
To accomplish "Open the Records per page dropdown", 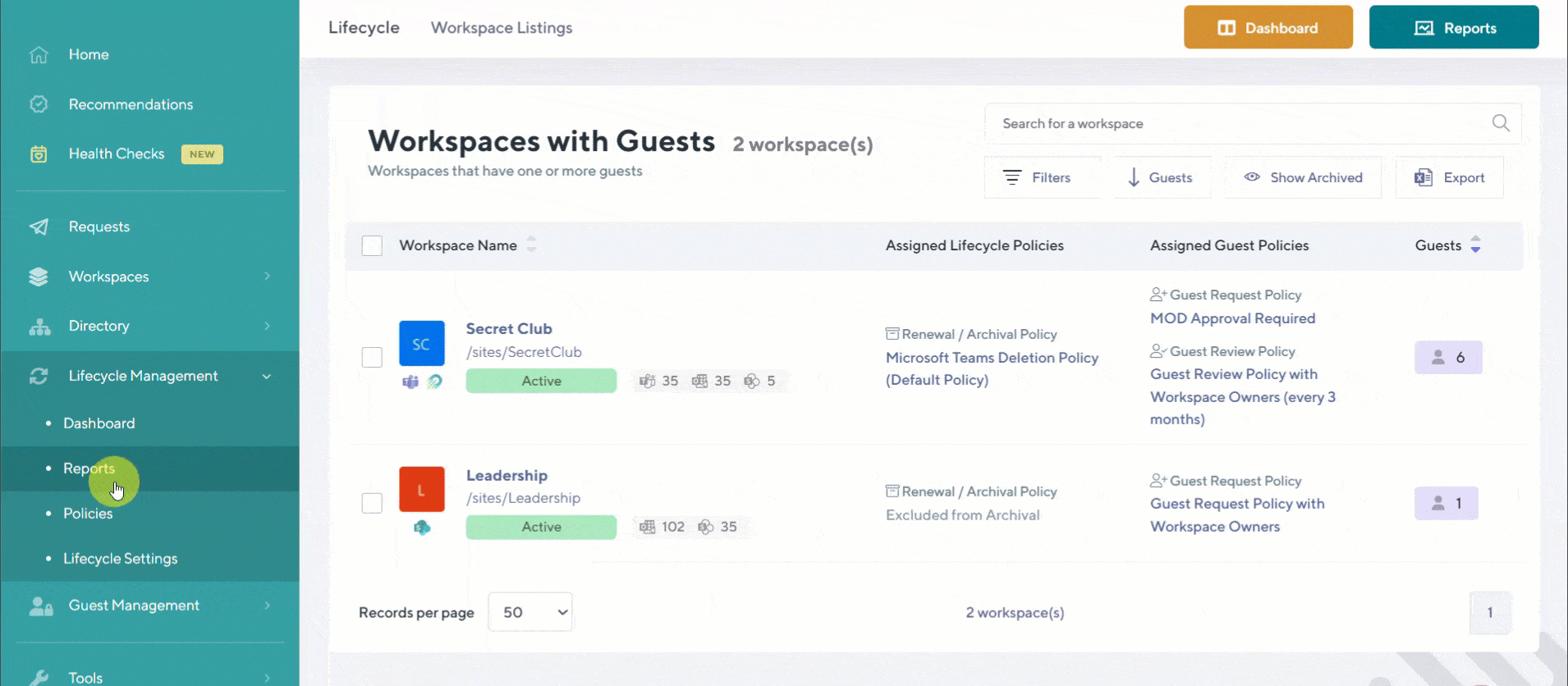I will click(x=530, y=612).
